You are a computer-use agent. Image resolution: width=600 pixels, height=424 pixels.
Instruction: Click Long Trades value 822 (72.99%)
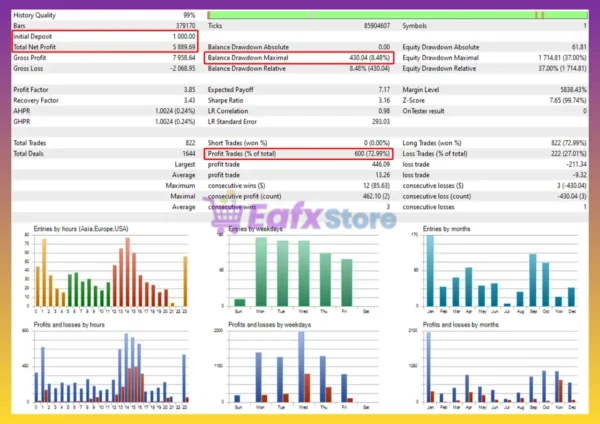pyautogui.click(x=569, y=143)
